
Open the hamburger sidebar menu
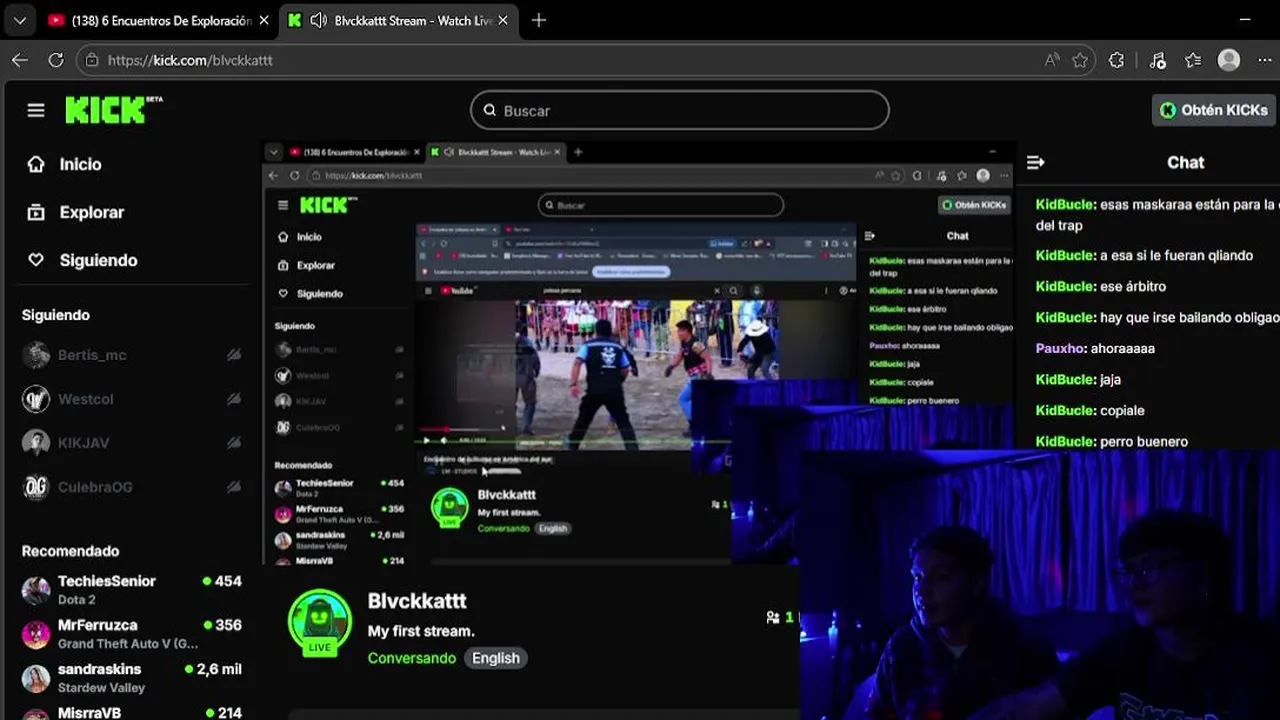pyautogui.click(x=36, y=110)
